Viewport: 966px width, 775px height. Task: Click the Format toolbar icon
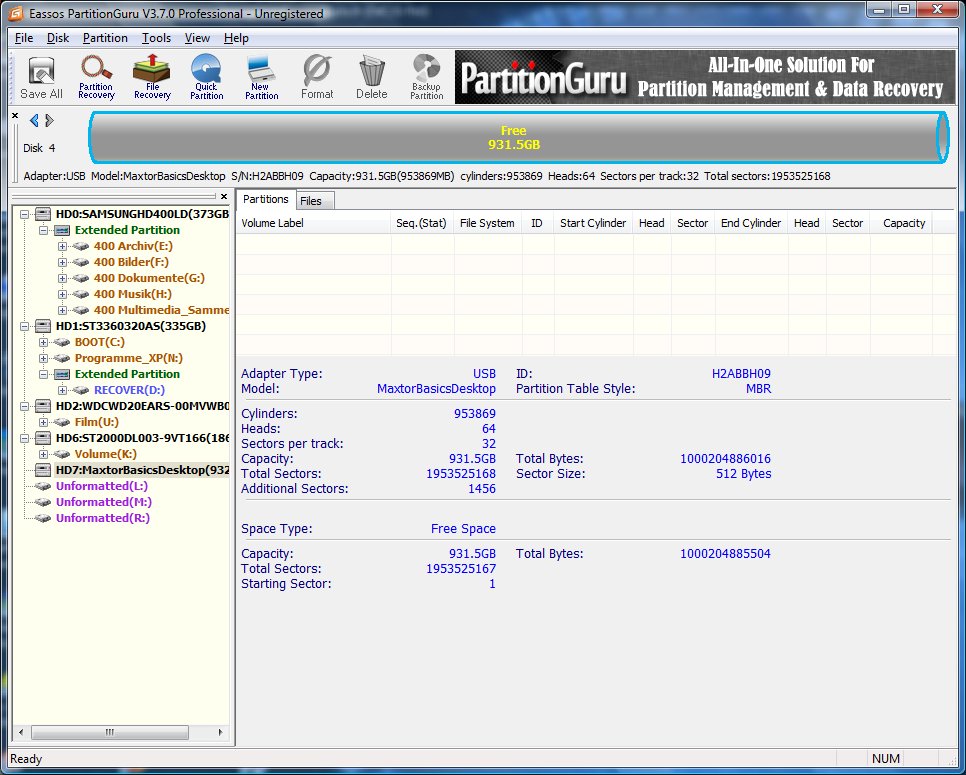tap(317, 78)
